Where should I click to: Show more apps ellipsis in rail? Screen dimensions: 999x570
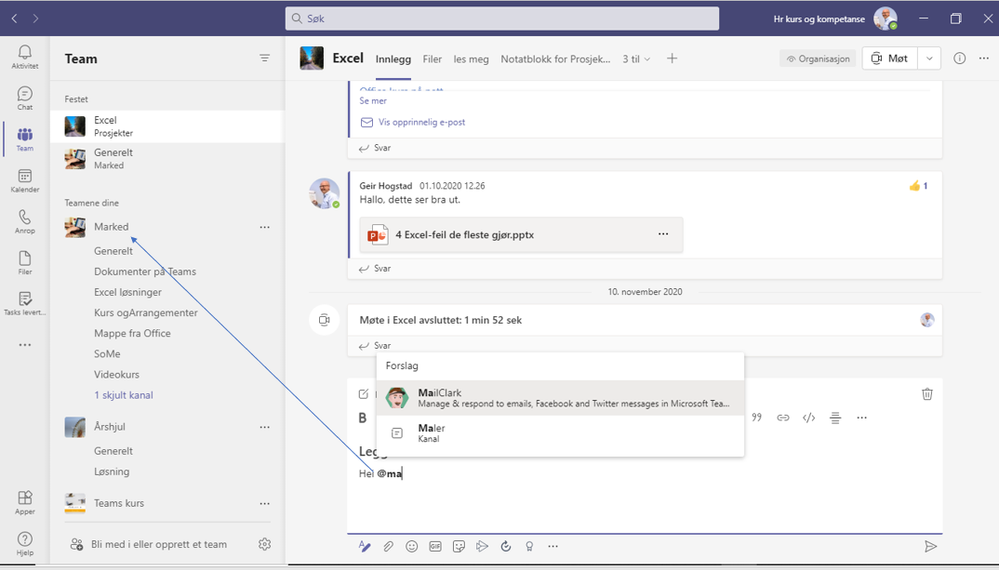pos(25,345)
